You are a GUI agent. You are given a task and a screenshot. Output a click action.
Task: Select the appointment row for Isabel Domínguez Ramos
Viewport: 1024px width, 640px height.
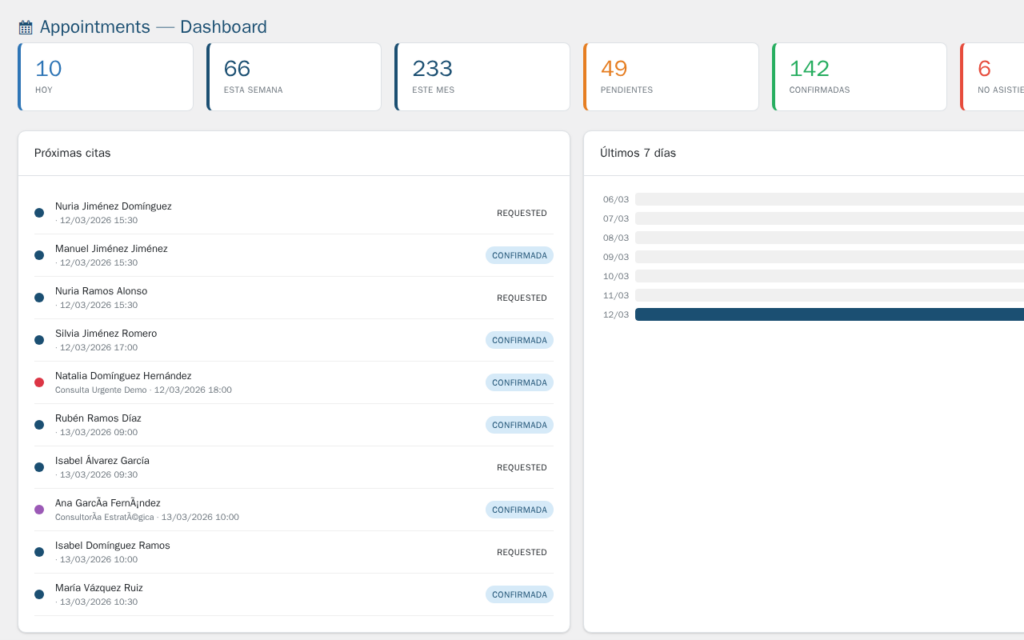click(295, 551)
